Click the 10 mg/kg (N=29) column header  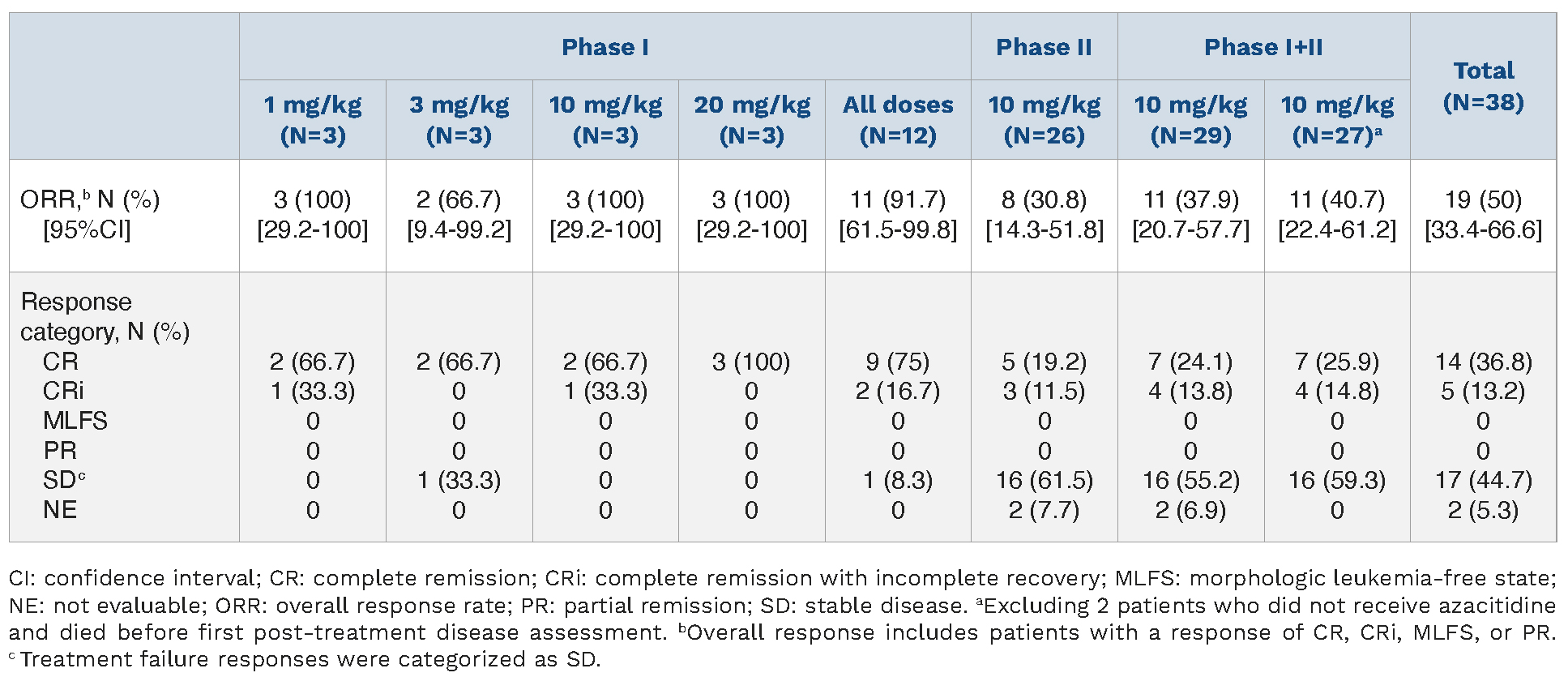1190,120
